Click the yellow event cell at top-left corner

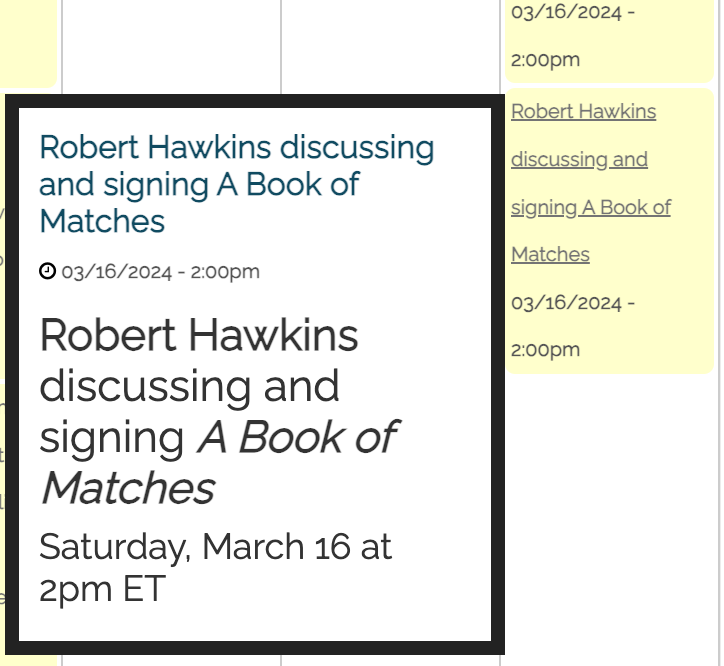pyautogui.click(x=28, y=40)
